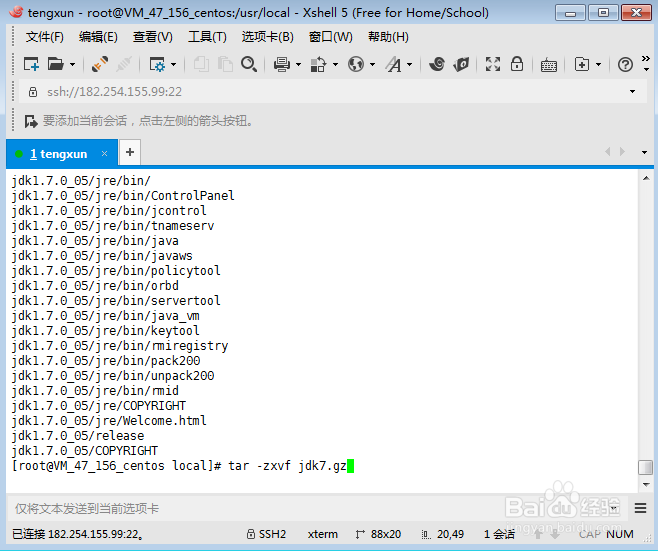This screenshot has height=551, width=658.
Task: Open the 查看(V) menu
Action: (153, 37)
